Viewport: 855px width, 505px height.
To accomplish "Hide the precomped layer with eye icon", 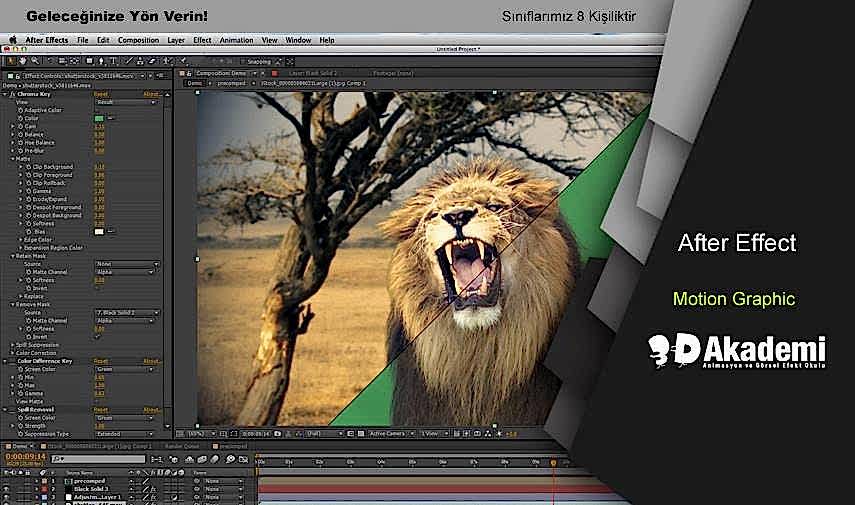I will (6, 481).
